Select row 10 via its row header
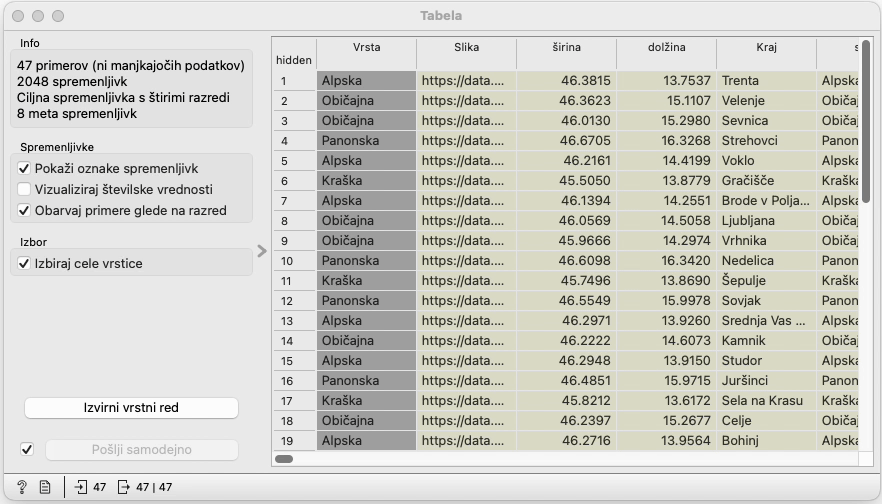The width and height of the screenshot is (882, 504). pos(294,260)
